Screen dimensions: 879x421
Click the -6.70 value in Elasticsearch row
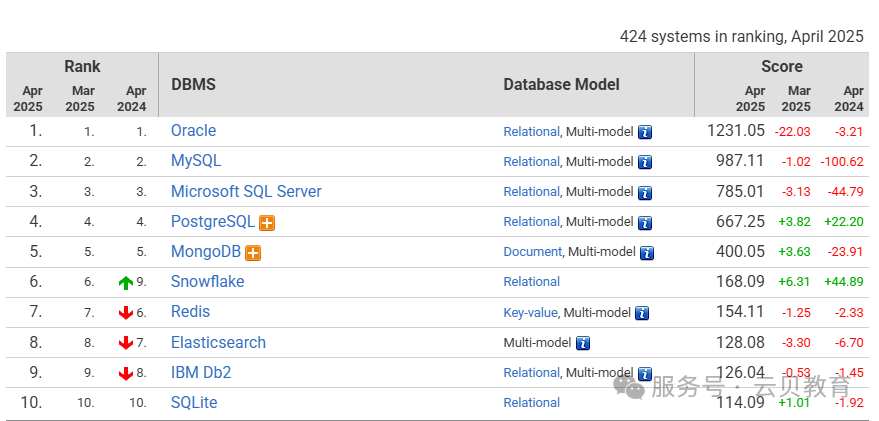[x=848, y=343]
